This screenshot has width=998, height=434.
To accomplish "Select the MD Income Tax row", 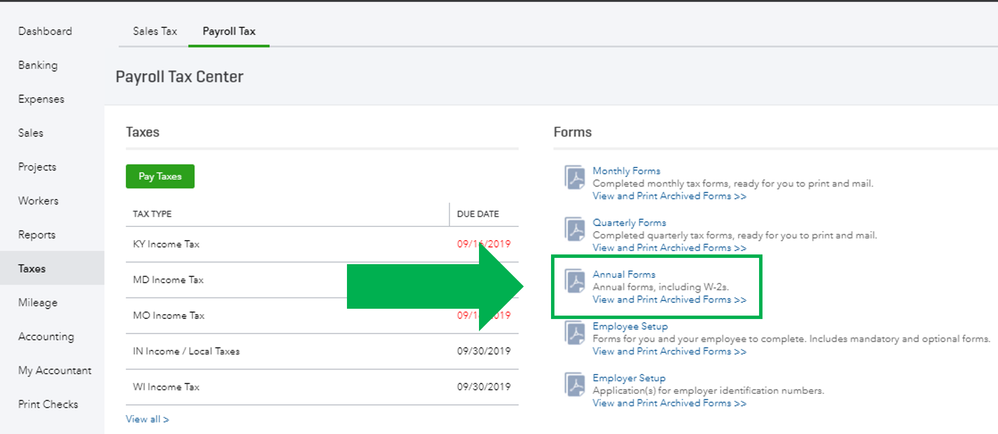I will (322, 279).
